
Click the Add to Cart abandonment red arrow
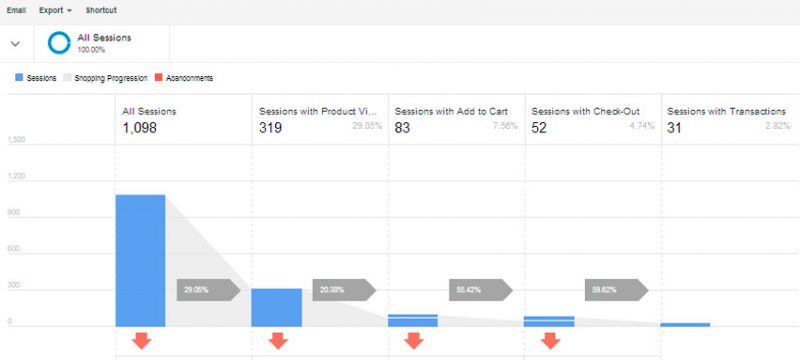click(x=414, y=341)
